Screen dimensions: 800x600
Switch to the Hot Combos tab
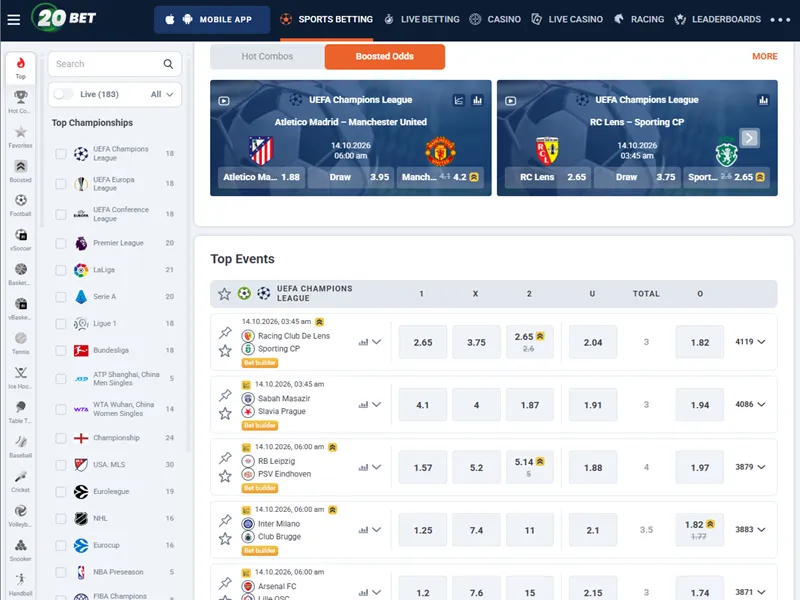267,57
